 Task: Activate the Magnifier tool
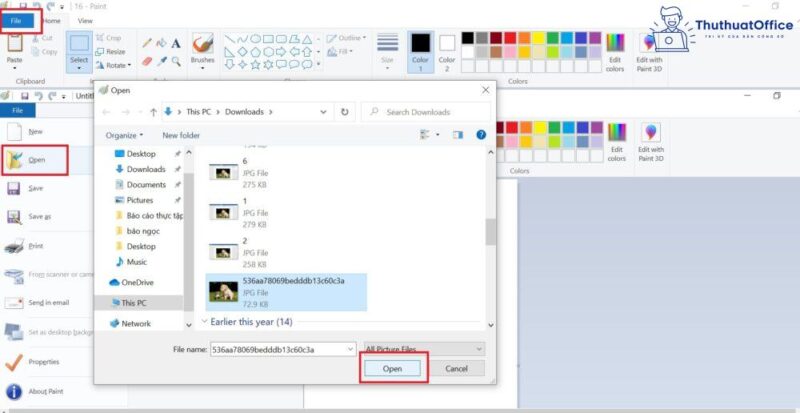coord(176,61)
